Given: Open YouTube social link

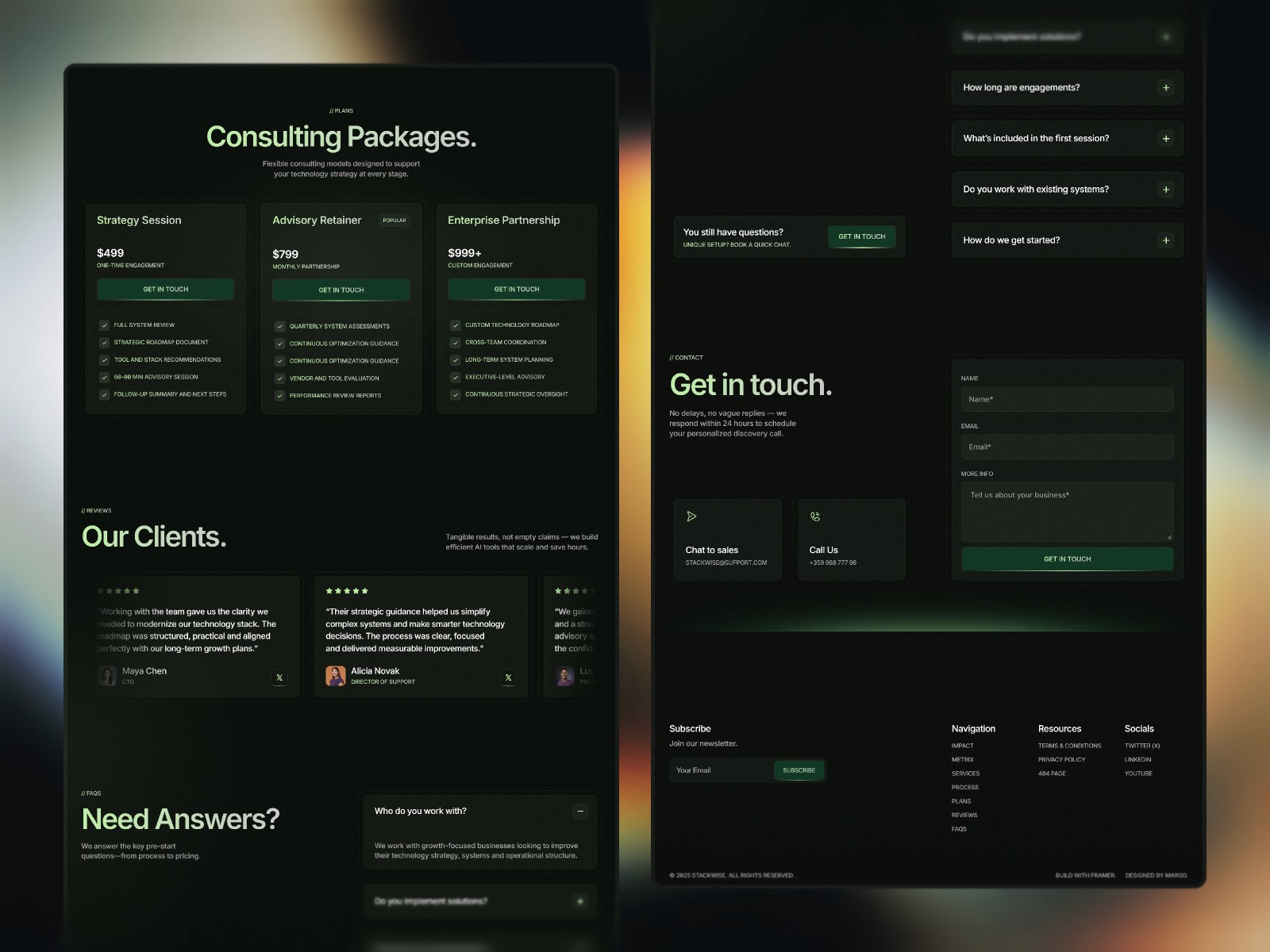Looking at the screenshot, I should click(1139, 773).
